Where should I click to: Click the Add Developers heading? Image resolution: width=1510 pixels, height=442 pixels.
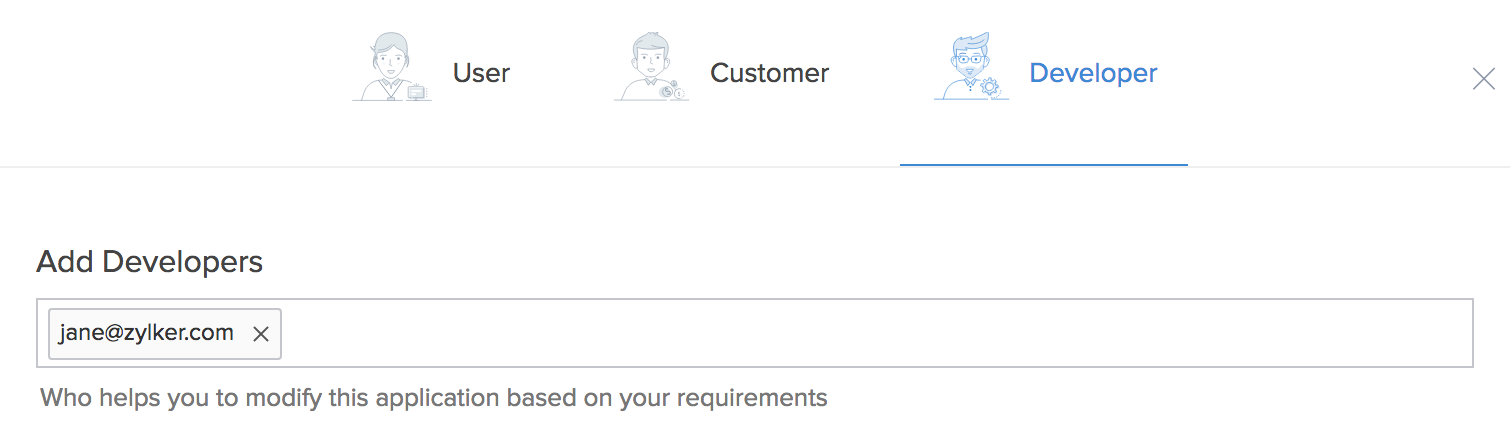coord(150,262)
